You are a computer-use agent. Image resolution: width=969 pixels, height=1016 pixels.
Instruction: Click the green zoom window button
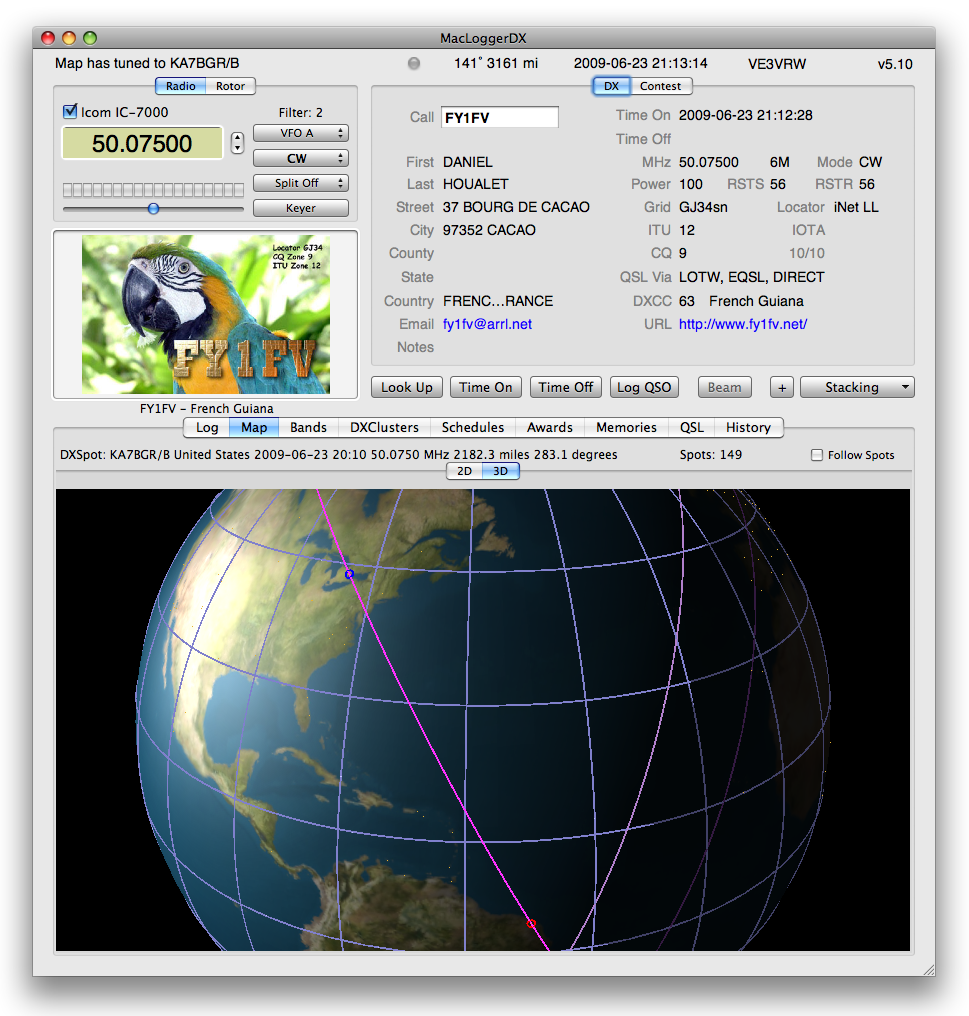[90, 38]
